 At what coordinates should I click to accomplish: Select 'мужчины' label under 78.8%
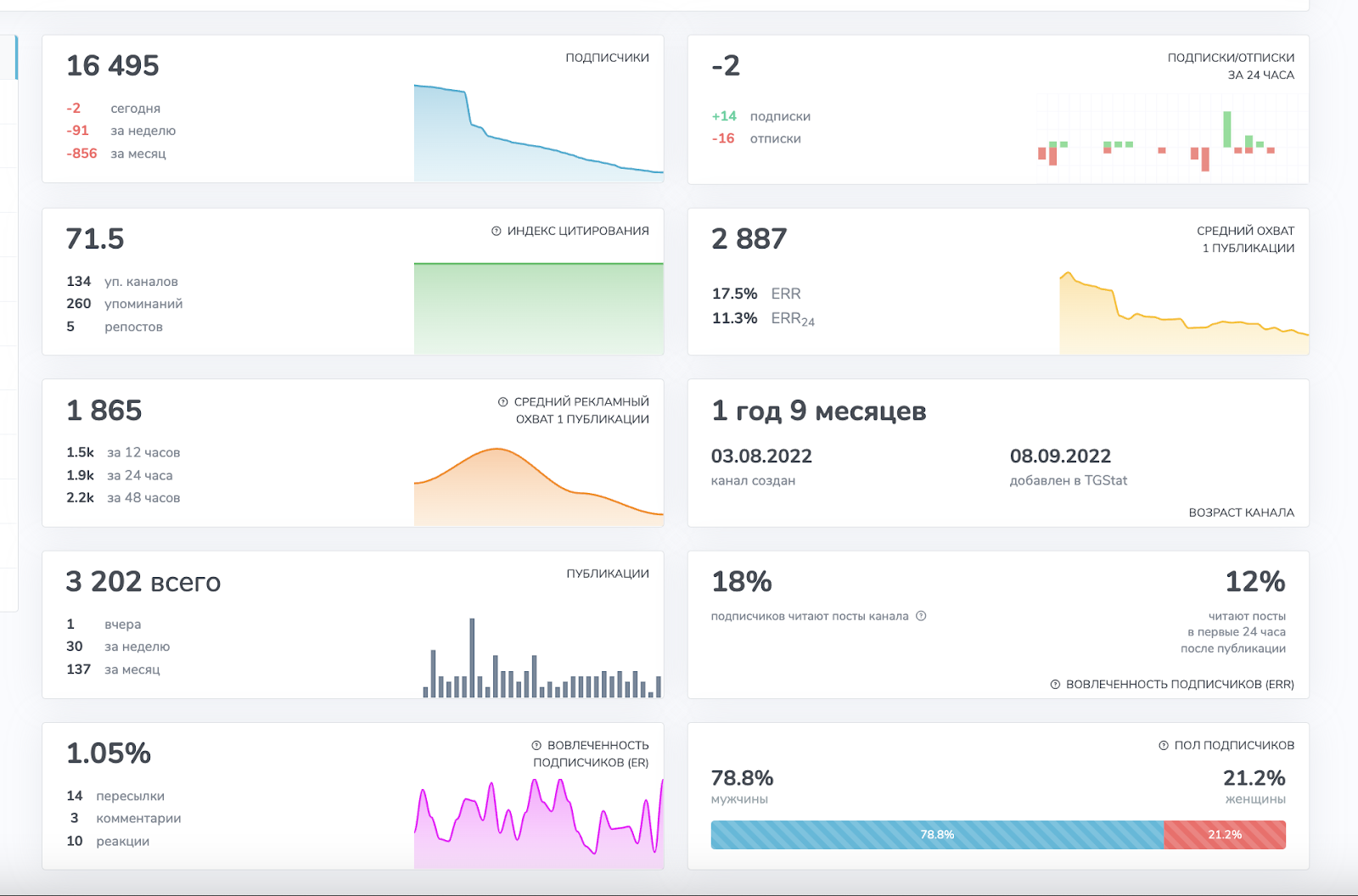[739, 799]
